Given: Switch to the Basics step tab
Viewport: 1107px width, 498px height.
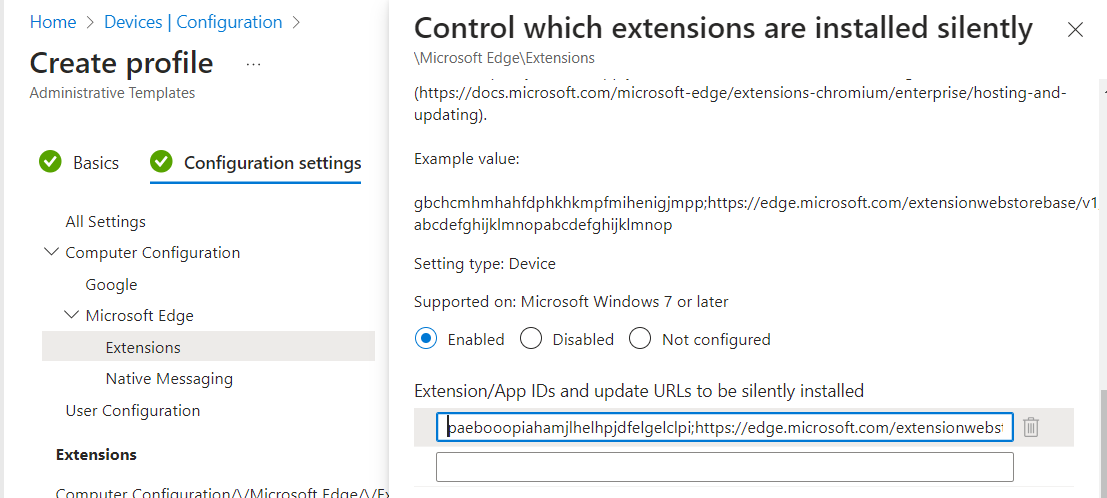Looking at the screenshot, I should point(96,162).
